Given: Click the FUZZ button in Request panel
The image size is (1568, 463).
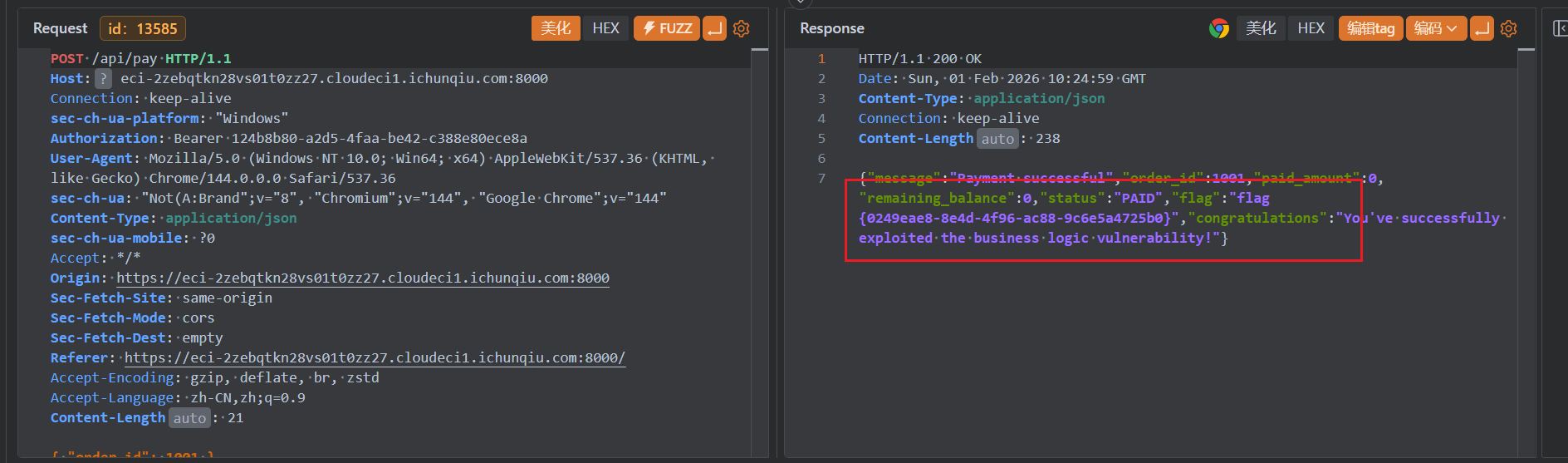Looking at the screenshot, I should (667, 28).
